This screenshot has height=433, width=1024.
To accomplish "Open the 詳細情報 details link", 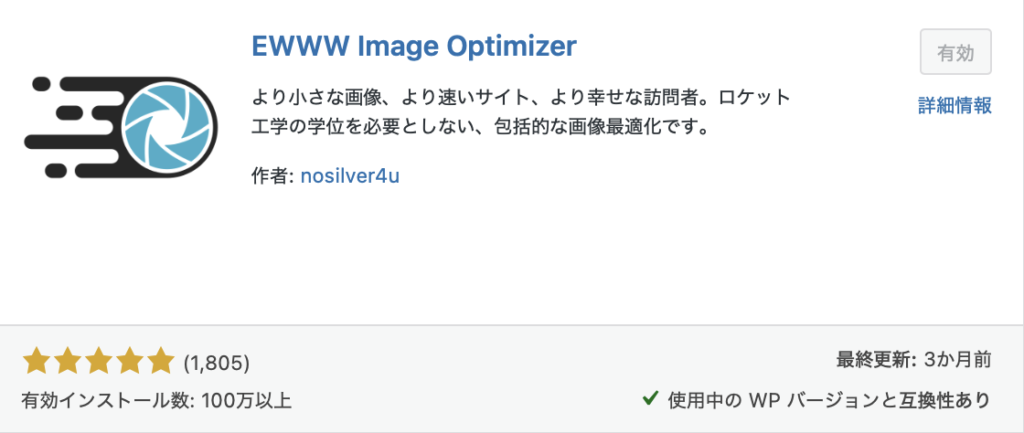I will coord(955,106).
